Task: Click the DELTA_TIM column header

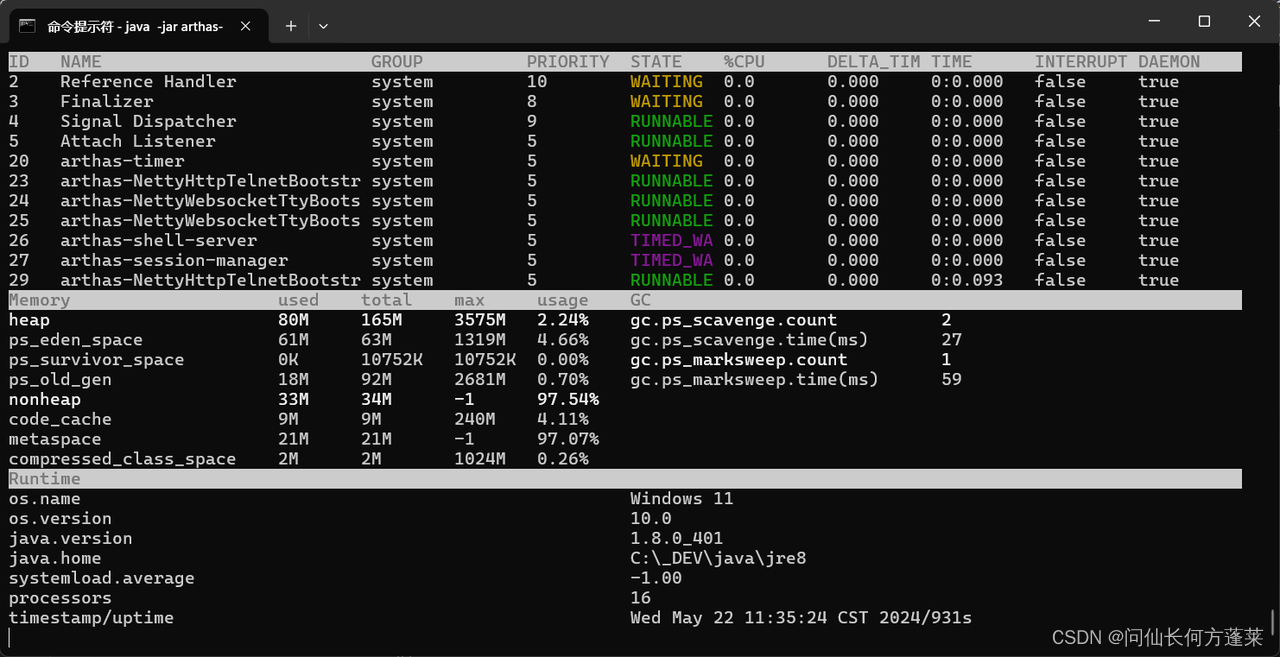Action: pos(874,62)
